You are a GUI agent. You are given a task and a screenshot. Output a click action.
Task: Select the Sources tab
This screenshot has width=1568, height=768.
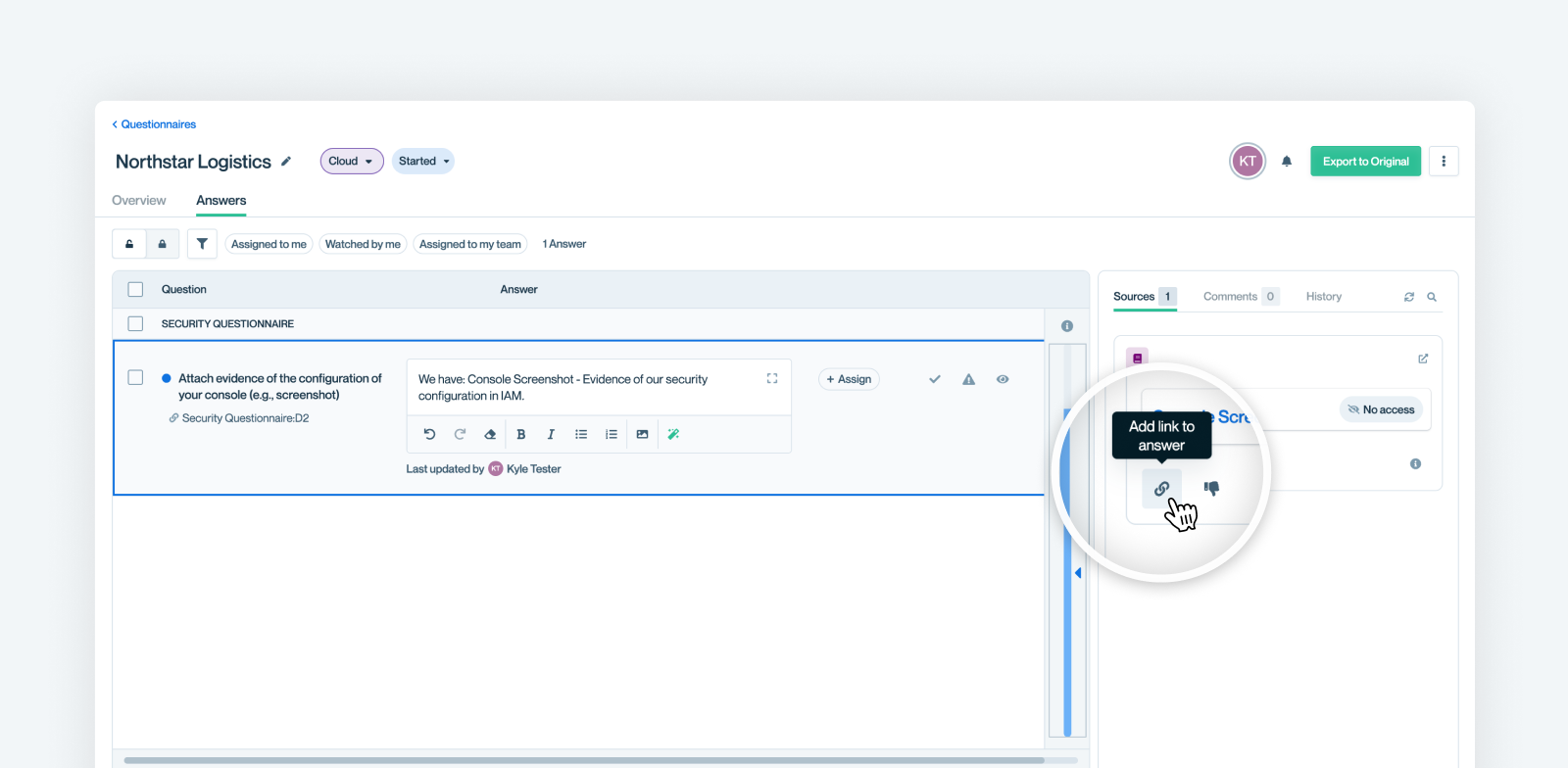click(1144, 297)
